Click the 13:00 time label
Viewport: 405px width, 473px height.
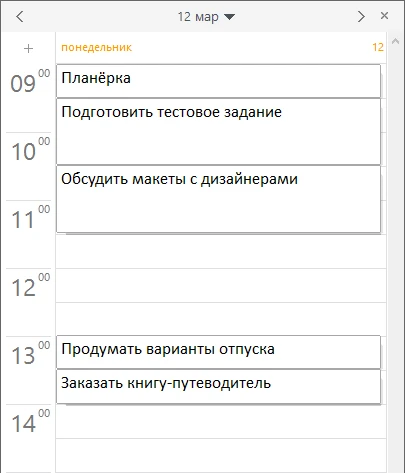30,353
